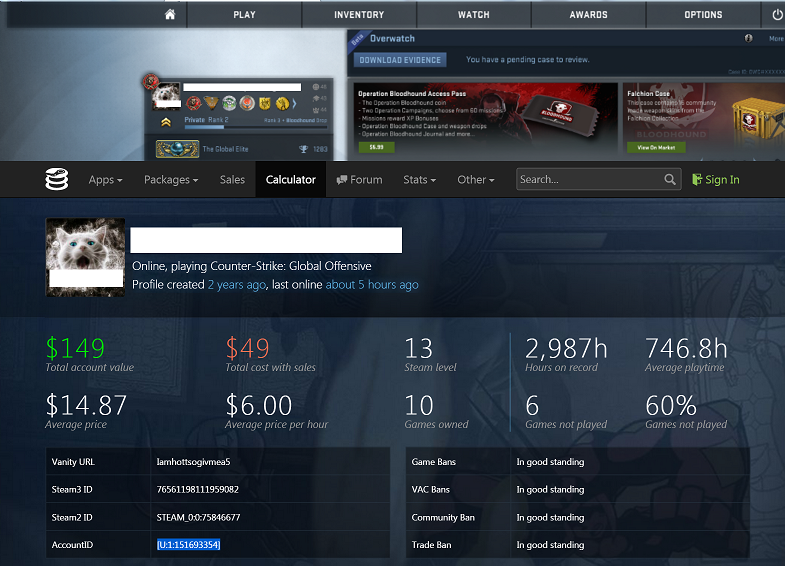This screenshot has height=566, width=785.
Task: Open the AWARDS menu
Action: [x=588, y=15]
